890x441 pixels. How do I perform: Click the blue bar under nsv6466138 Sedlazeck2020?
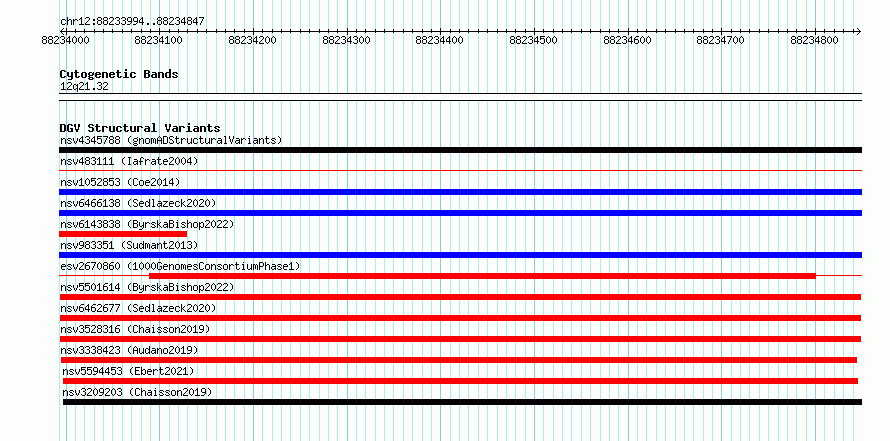(x=460, y=213)
